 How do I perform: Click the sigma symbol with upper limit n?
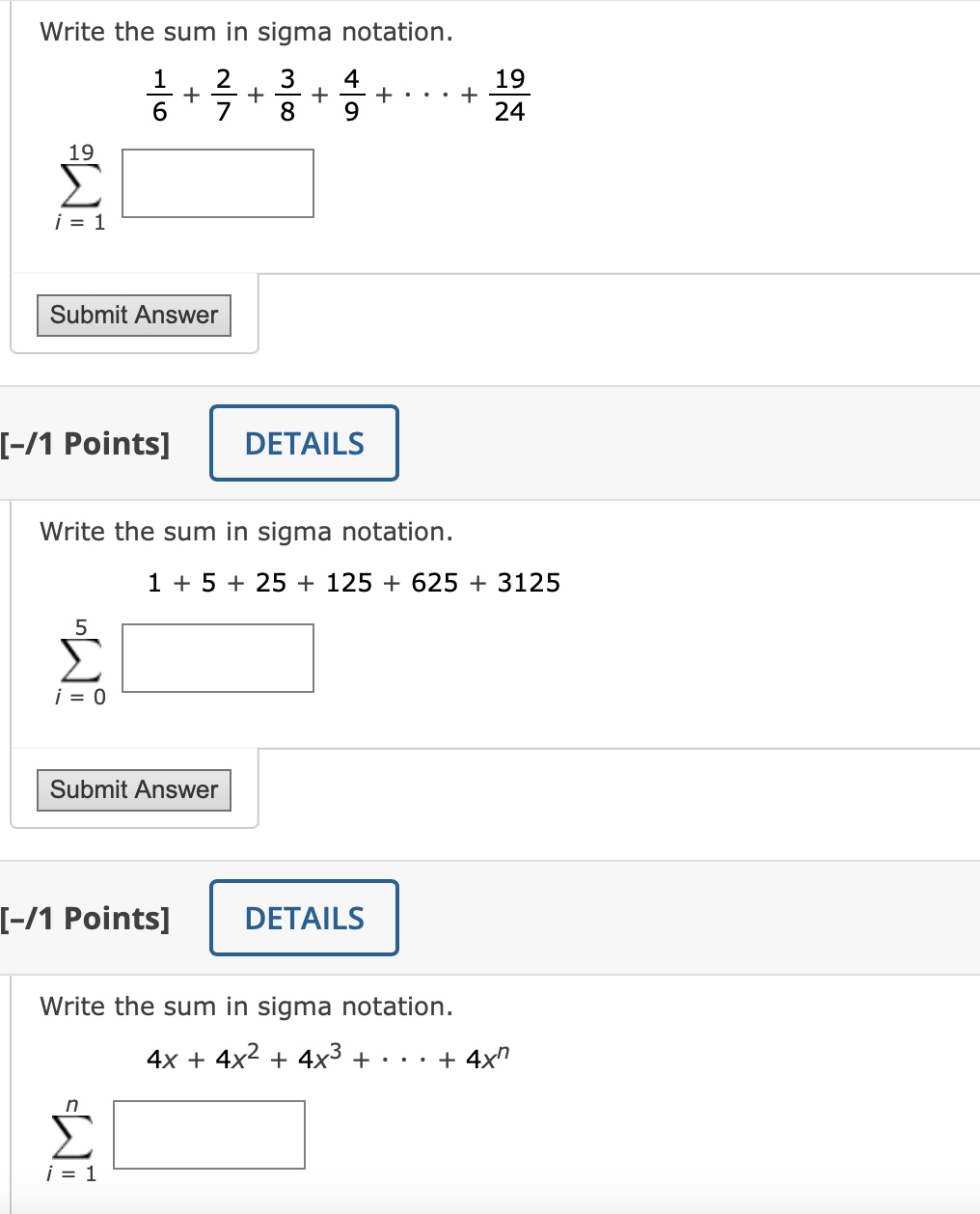click(x=69, y=1137)
